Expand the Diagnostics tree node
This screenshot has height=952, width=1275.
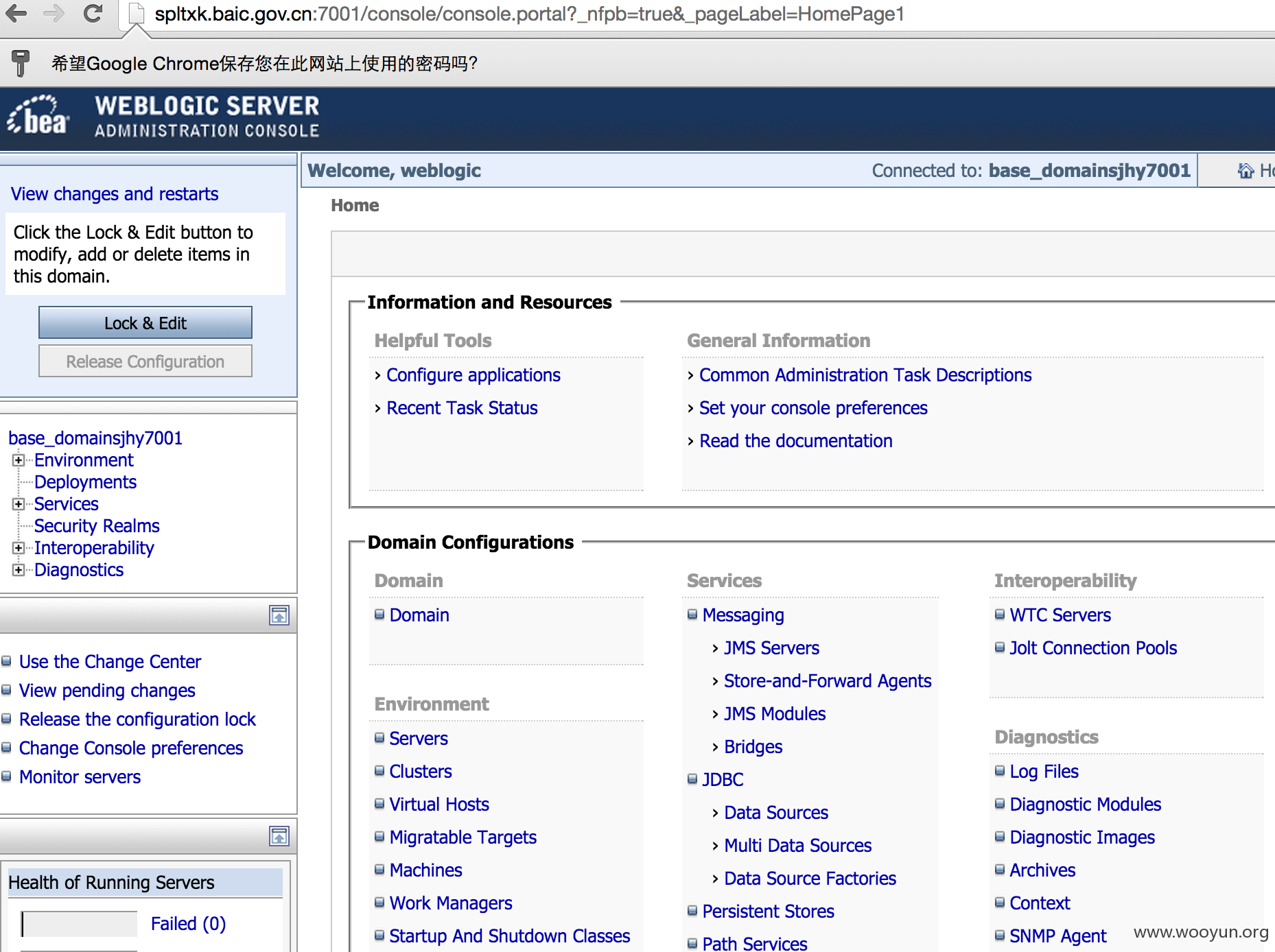[19, 570]
